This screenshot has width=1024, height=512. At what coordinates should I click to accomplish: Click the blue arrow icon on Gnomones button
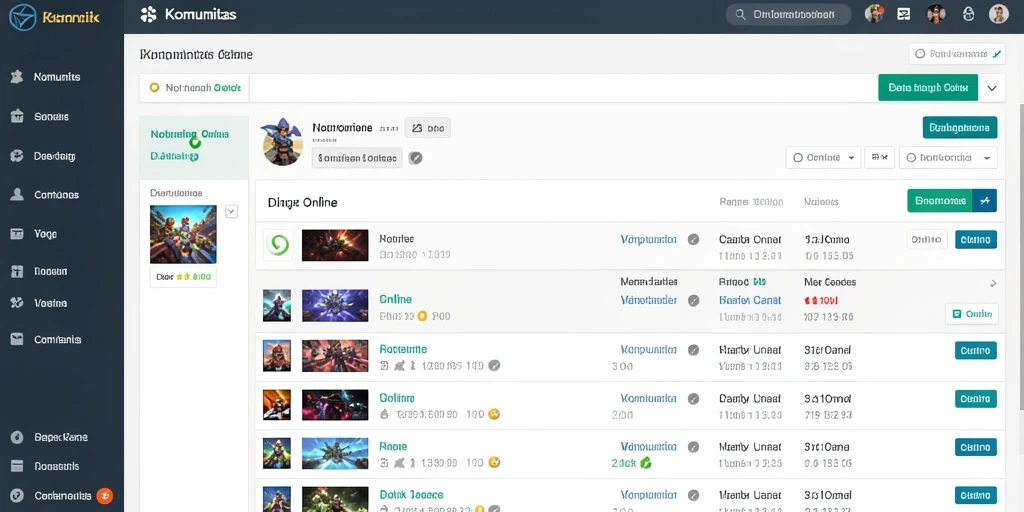click(x=985, y=200)
